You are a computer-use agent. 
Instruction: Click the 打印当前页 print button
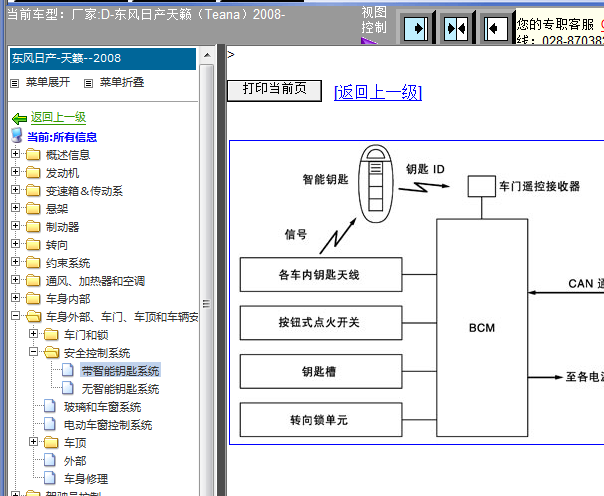(274, 90)
